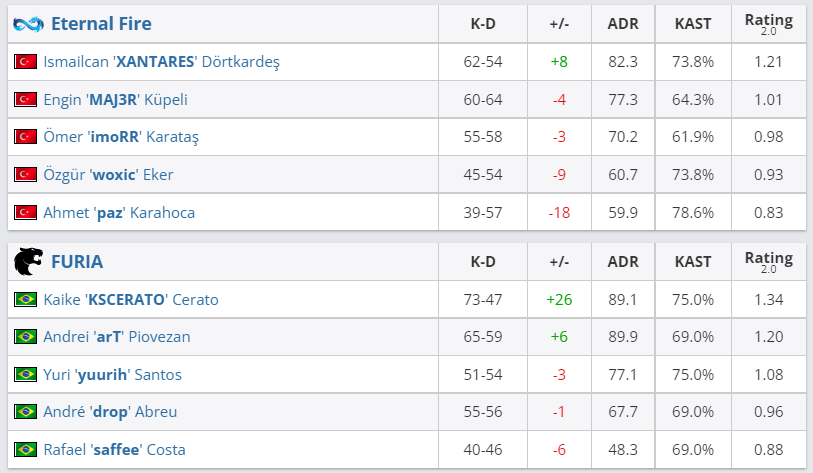Open Ahmet 'paz' Karahoca player profile
This screenshot has height=473, width=813.
[119, 212]
